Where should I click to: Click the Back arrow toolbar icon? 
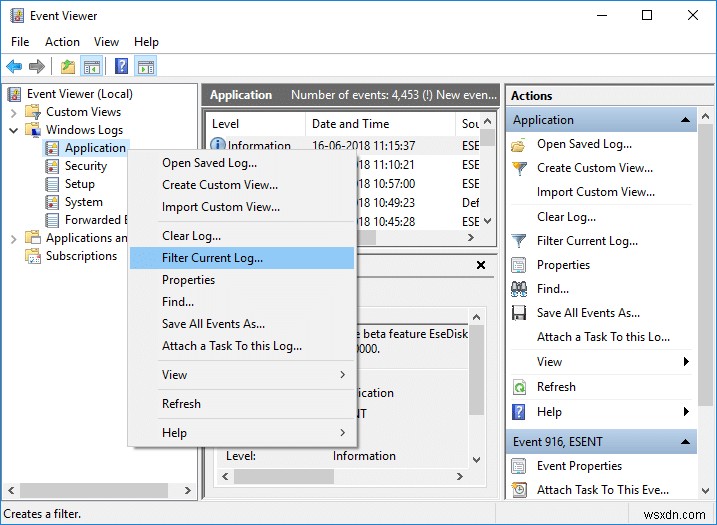(x=14, y=67)
